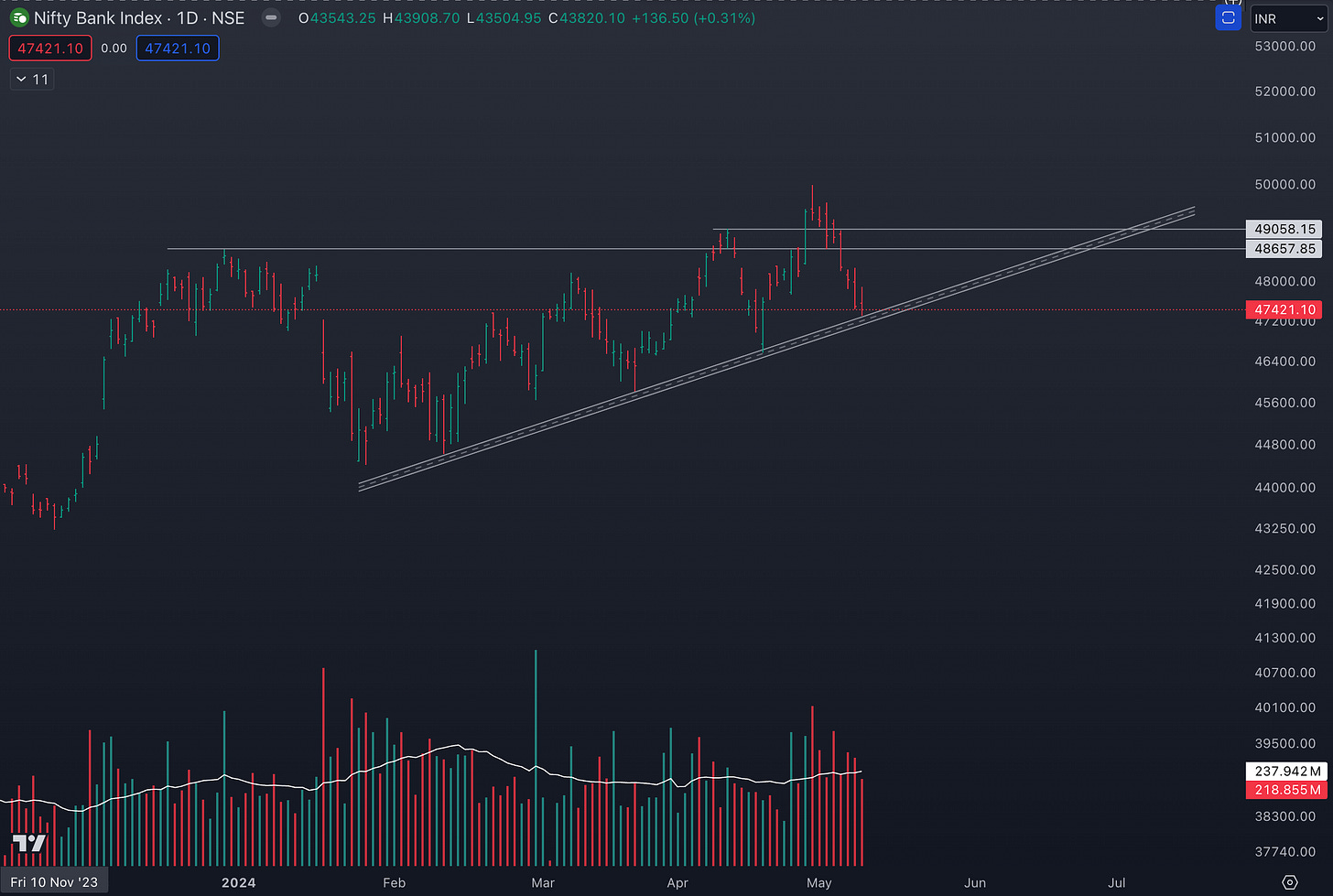Image resolution: width=1333 pixels, height=896 pixels.
Task: Click the Jul label on time axis
Action: pyautogui.click(x=1117, y=882)
